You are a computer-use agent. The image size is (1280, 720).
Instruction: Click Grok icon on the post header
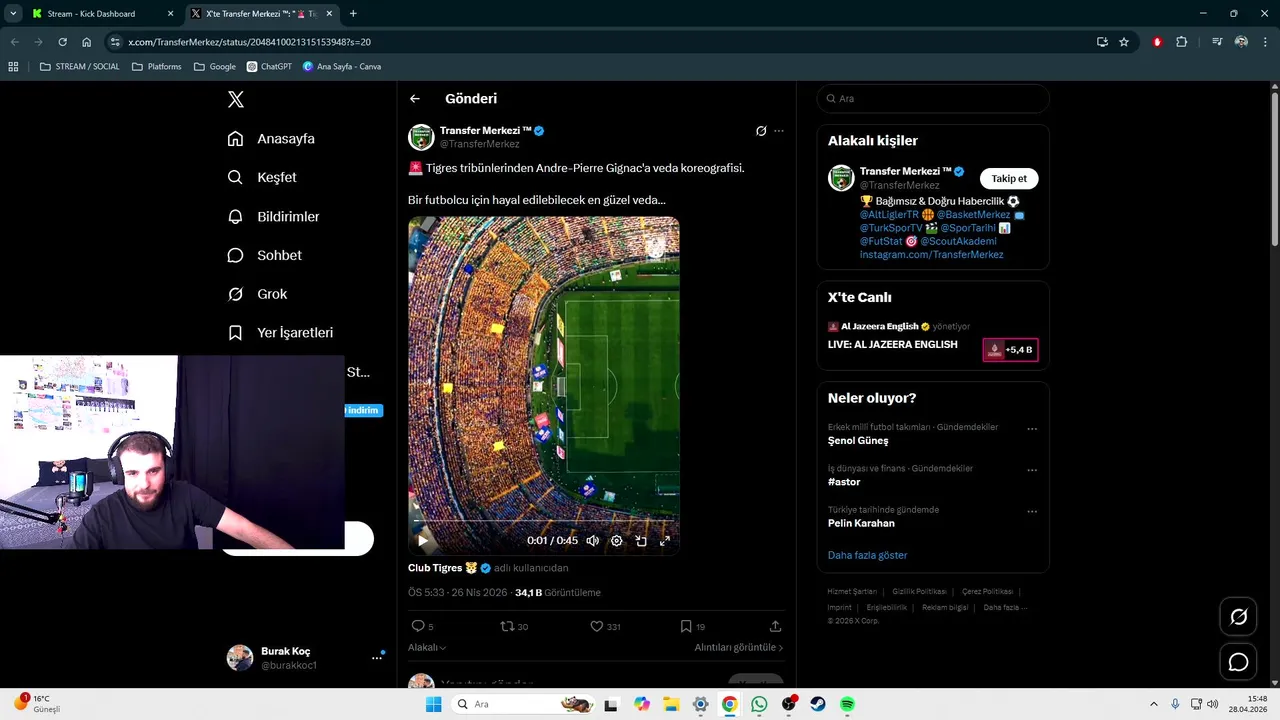tap(761, 131)
